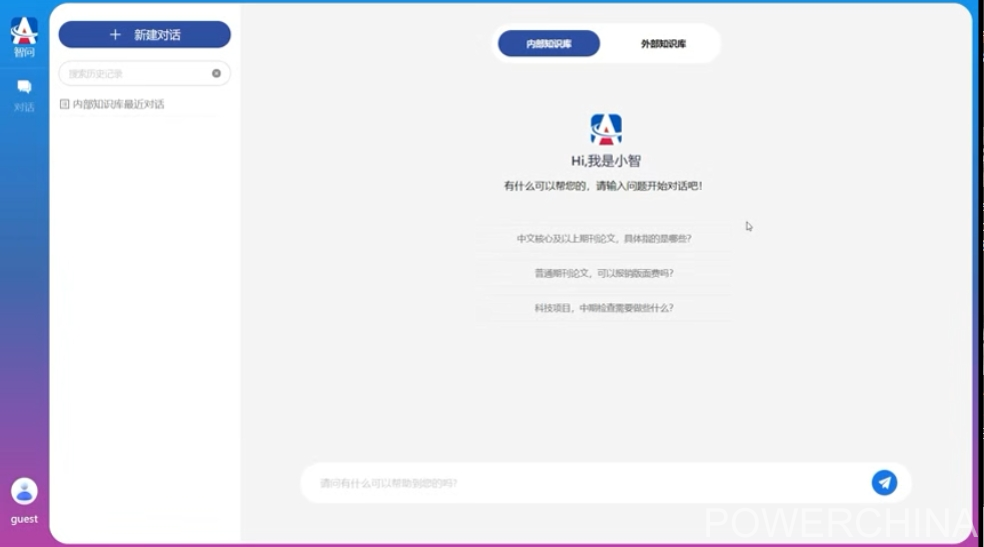
Task: Select suggested question about 中文核心期刊论文
Action: coord(604,239)
